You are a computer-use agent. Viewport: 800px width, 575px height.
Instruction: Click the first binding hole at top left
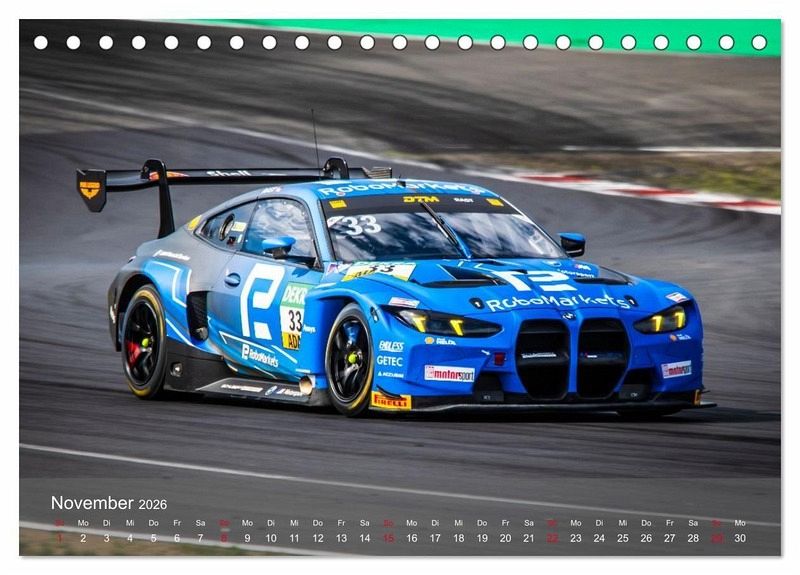click(x=41, y=42)
